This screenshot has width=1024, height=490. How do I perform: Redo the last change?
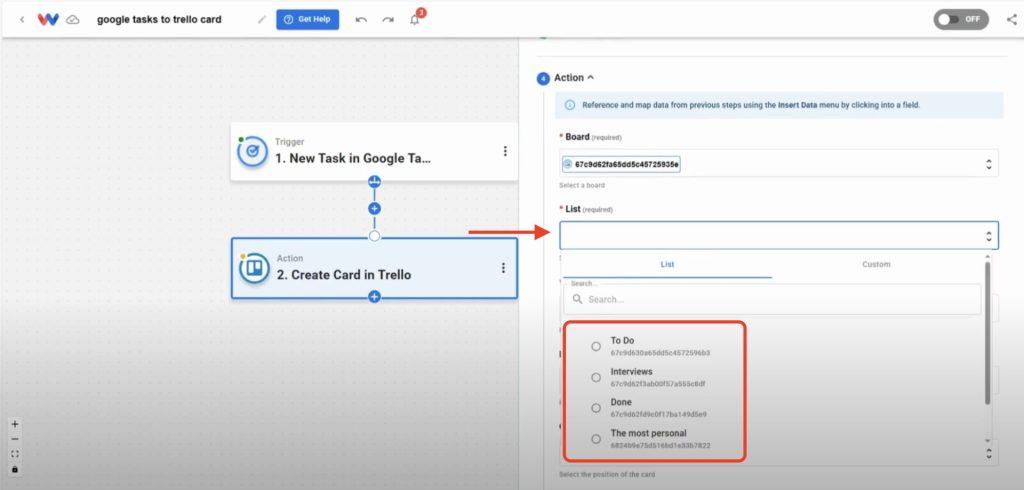coord(388,20)
